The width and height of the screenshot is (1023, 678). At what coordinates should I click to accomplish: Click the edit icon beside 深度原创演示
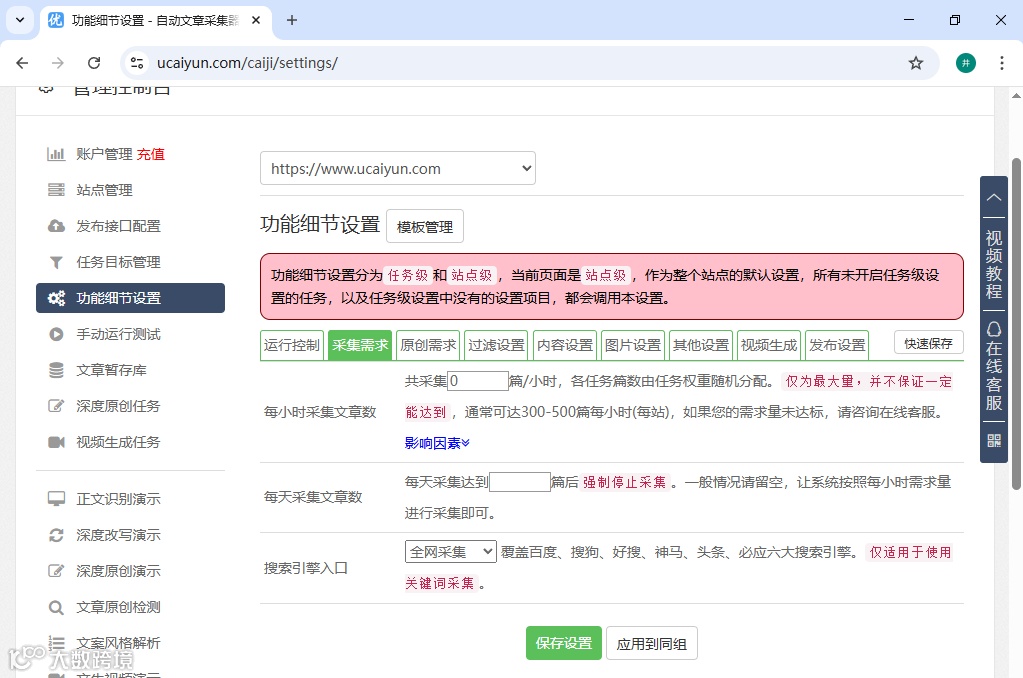[x=56, y=571]
